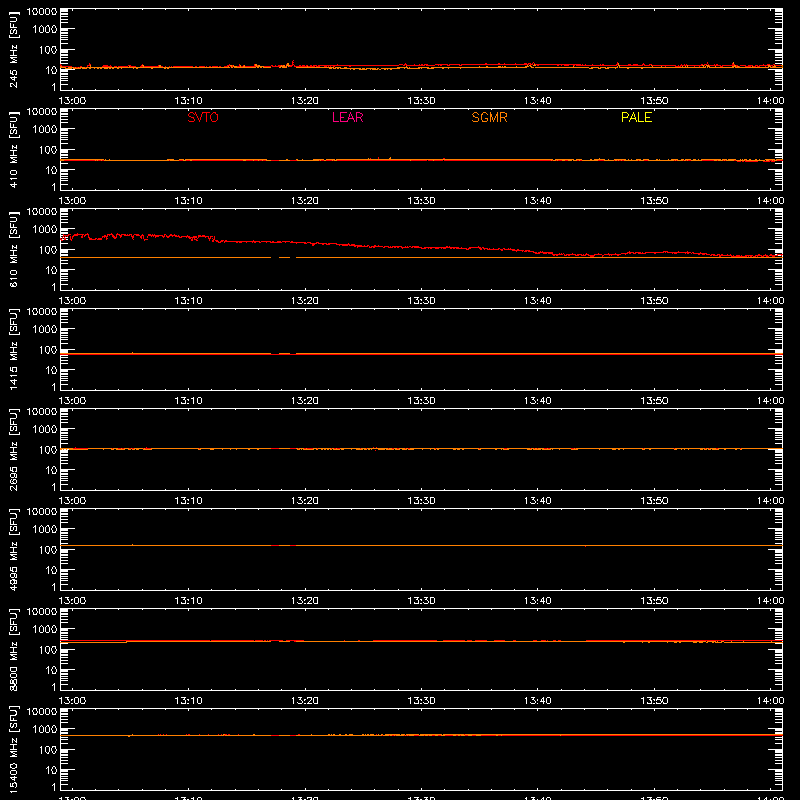The width and height of the screenshot is (800, 800).
Task: Click the 410 MHz [SFU] axis title
Action: tap(13, 149)
